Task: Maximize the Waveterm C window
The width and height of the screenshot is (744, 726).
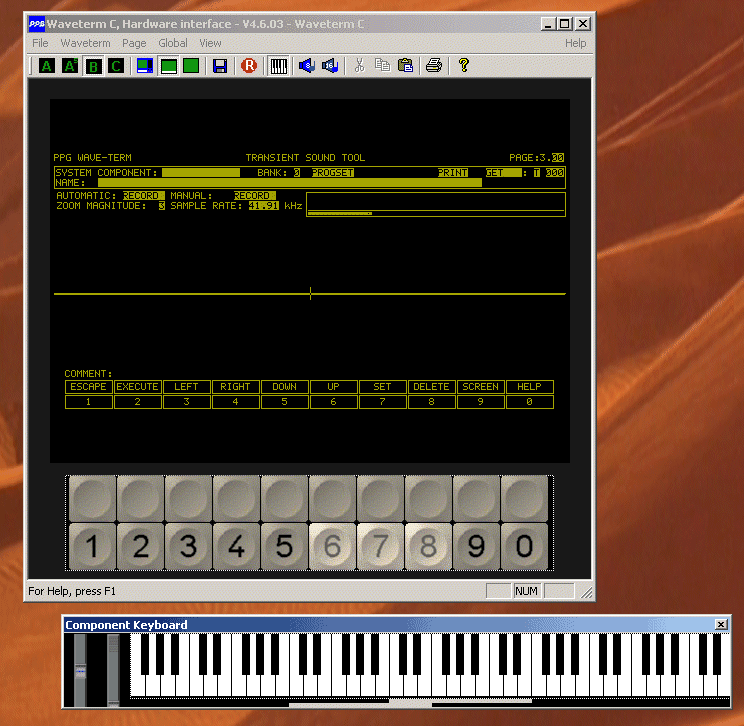Action: coord(565,24)
